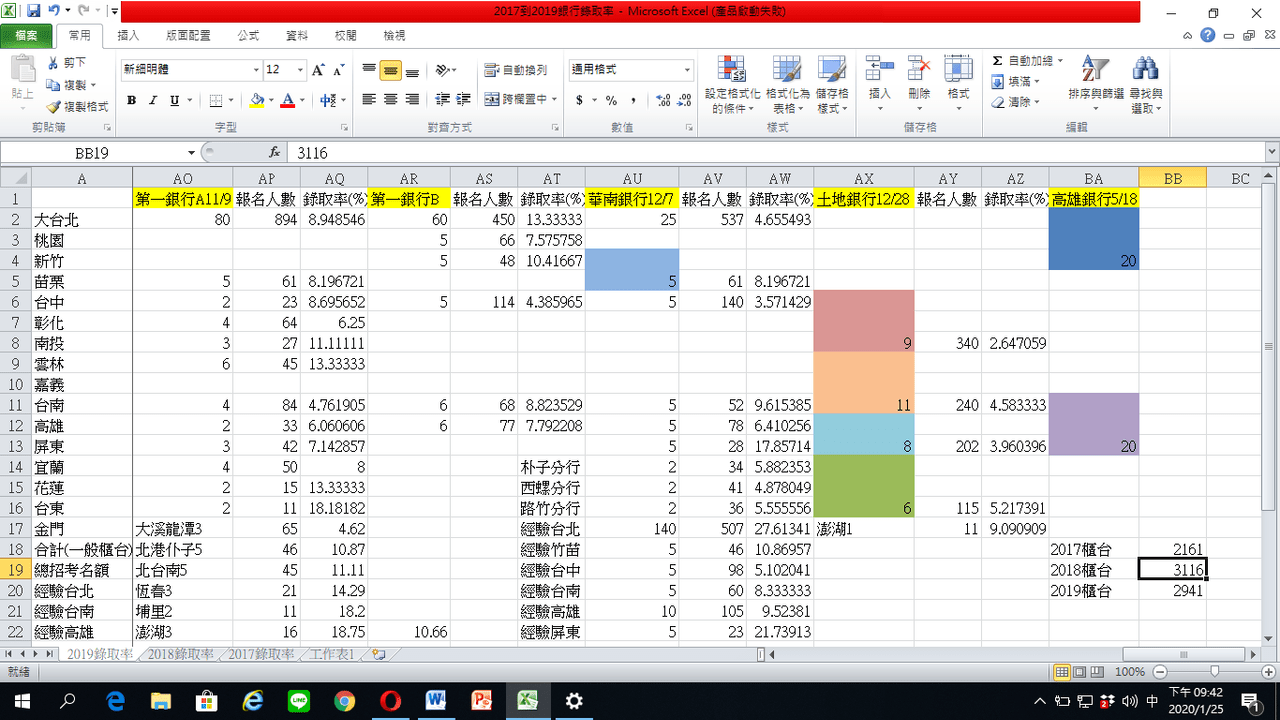Toggle middle vertical alignment
Image resolution: width=1280 pixels, height=720 pixels.
pyautogui.click(x=390, y=70)
